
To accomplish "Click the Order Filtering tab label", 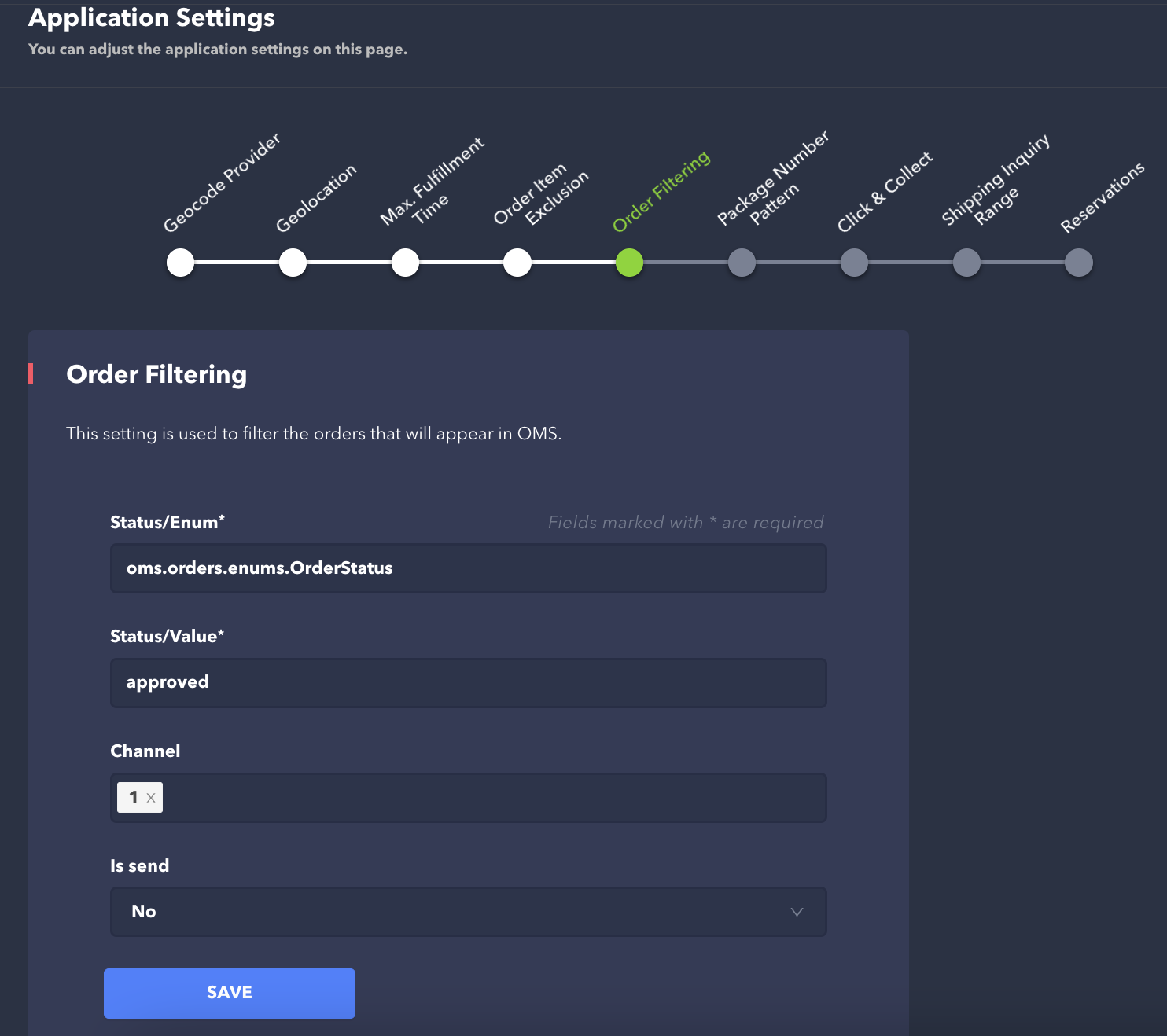I will point(661,192).
